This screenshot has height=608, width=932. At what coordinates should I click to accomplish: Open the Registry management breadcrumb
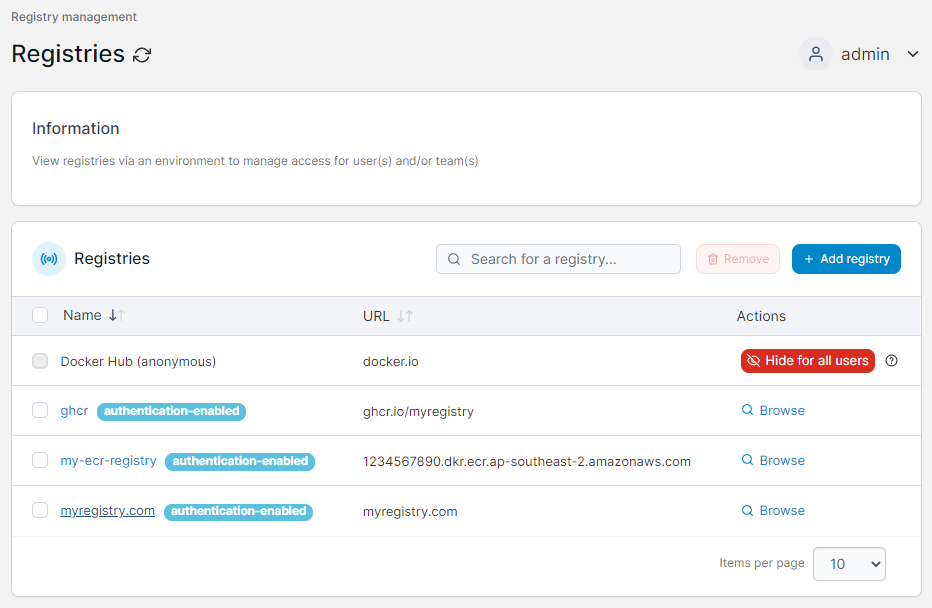tap(72, 16)
